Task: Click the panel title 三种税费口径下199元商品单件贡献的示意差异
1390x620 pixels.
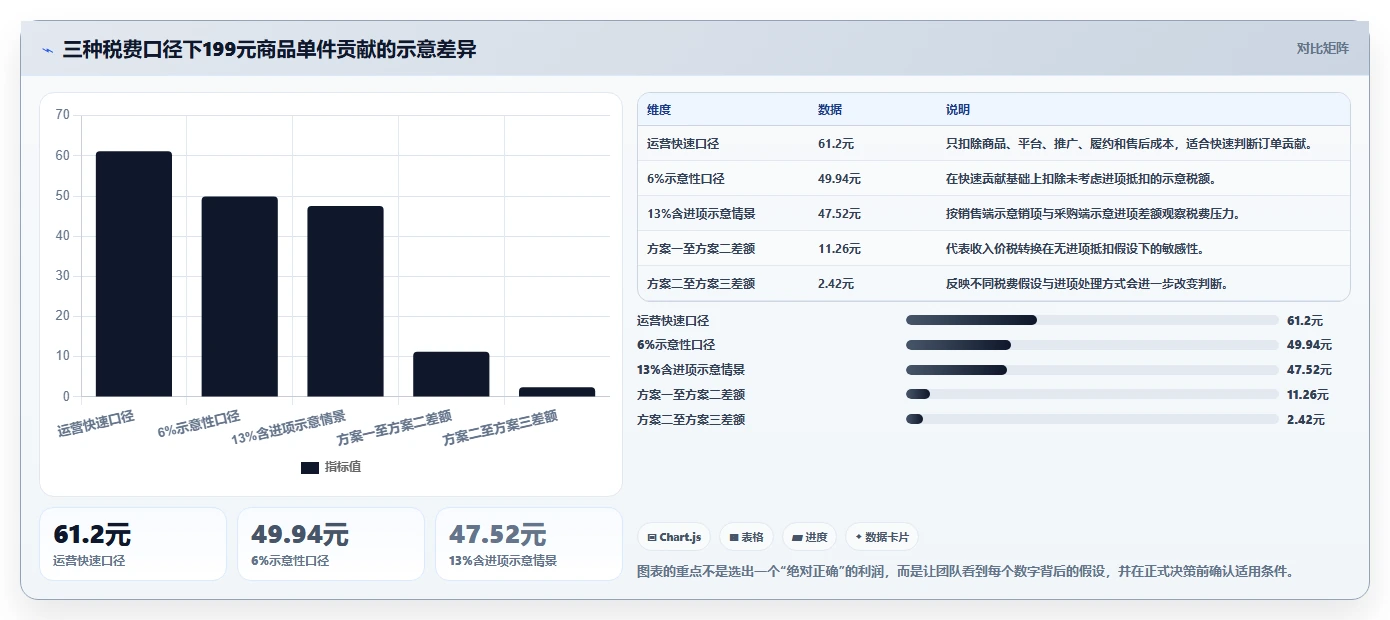Action: (269, 49)
